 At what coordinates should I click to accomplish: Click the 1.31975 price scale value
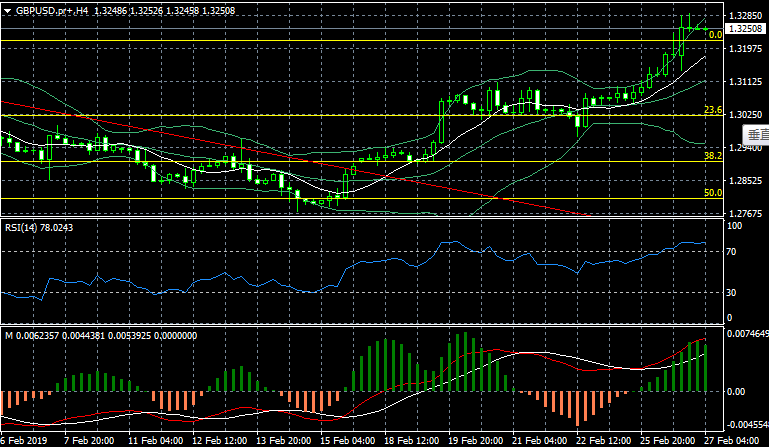click(745, 49)
